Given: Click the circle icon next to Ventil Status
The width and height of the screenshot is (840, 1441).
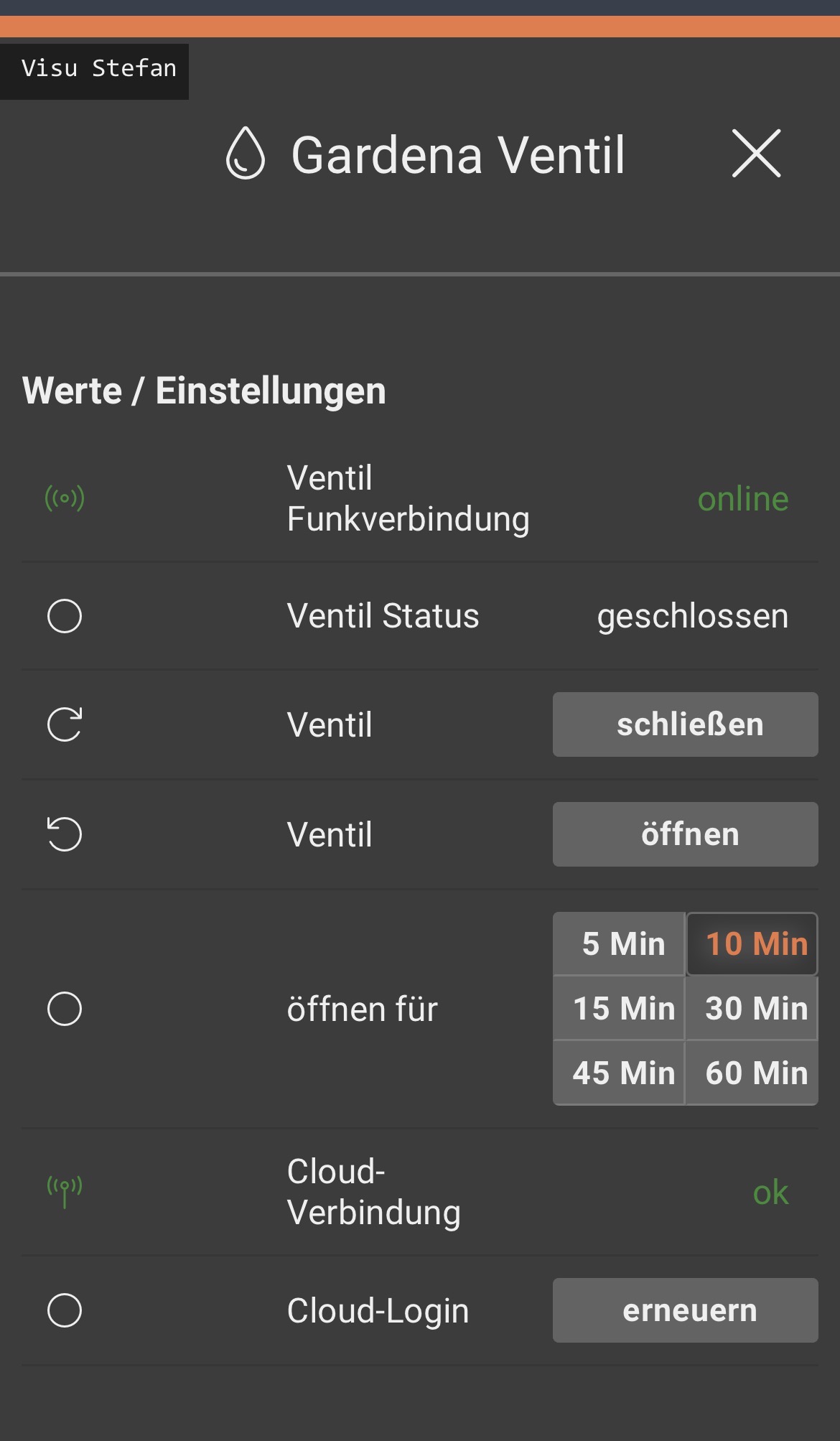Looking at the screenshot, I should point(65,616).
